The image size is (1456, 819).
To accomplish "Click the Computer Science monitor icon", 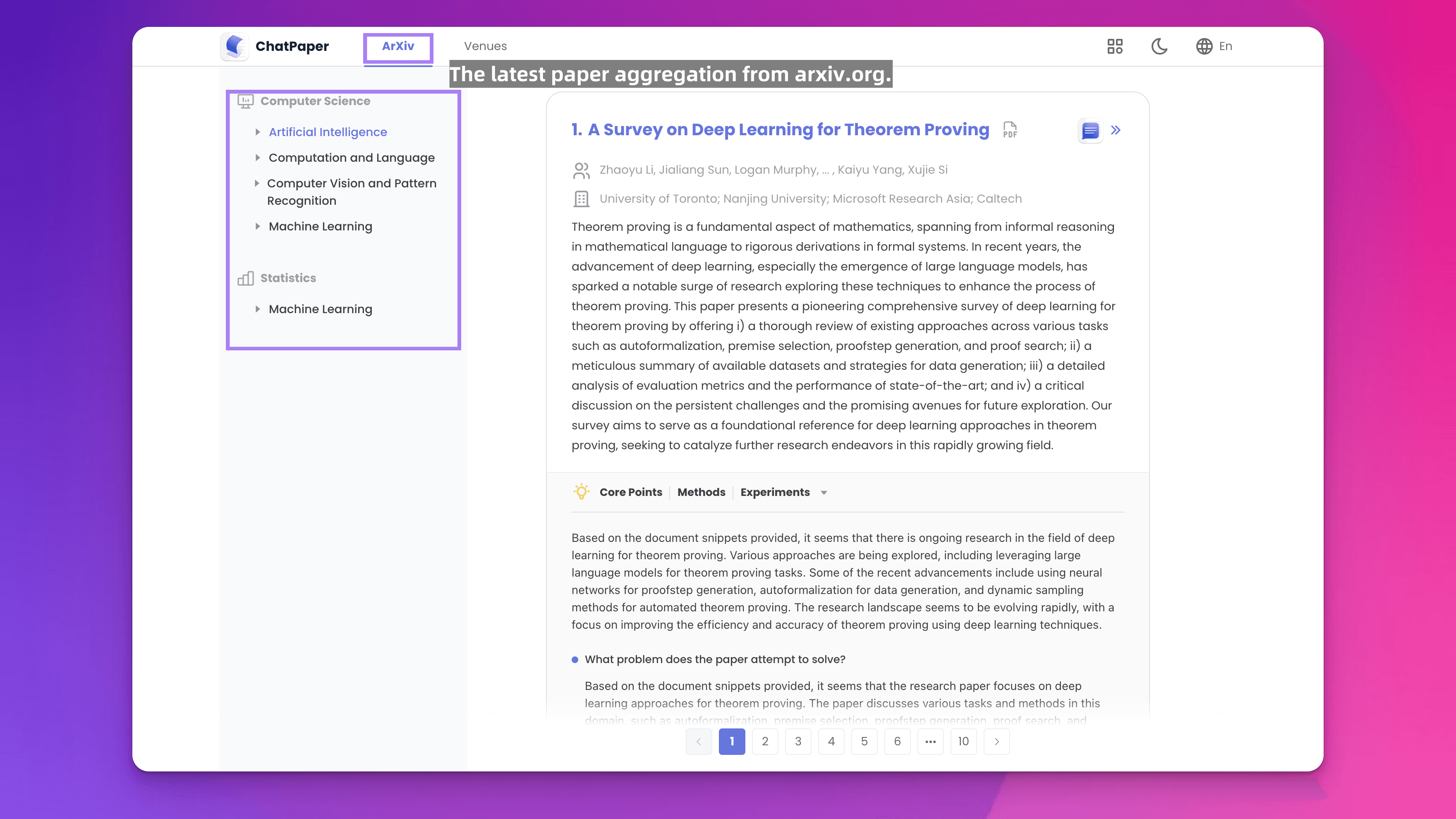I will pyautogui.click(x=245, y=101).
